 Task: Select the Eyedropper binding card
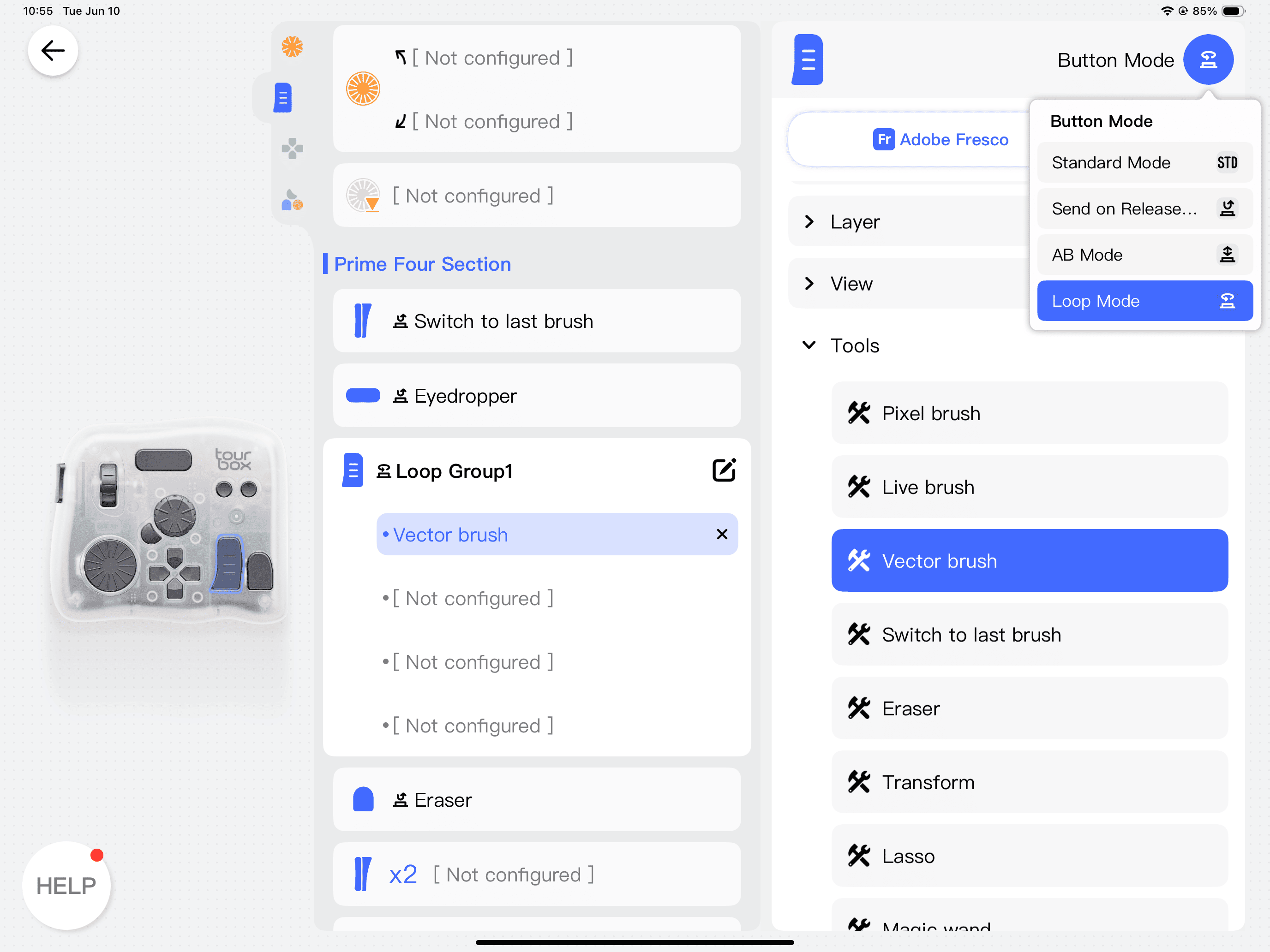pos(537,395)
